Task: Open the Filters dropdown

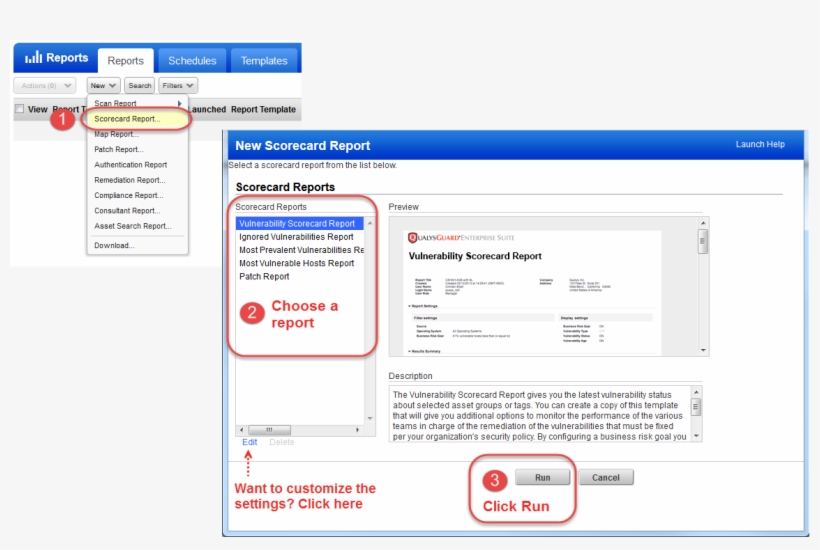Action: 177,86
